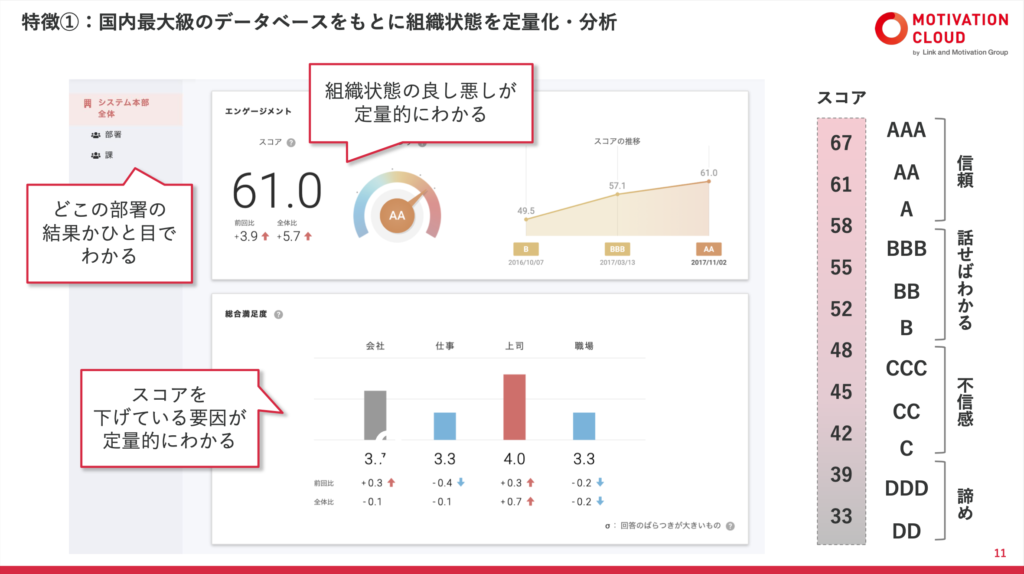The height and width of the screenshot is (574, 1024).
Task: Click the AAA rating label
Action: tap(906, 130)
